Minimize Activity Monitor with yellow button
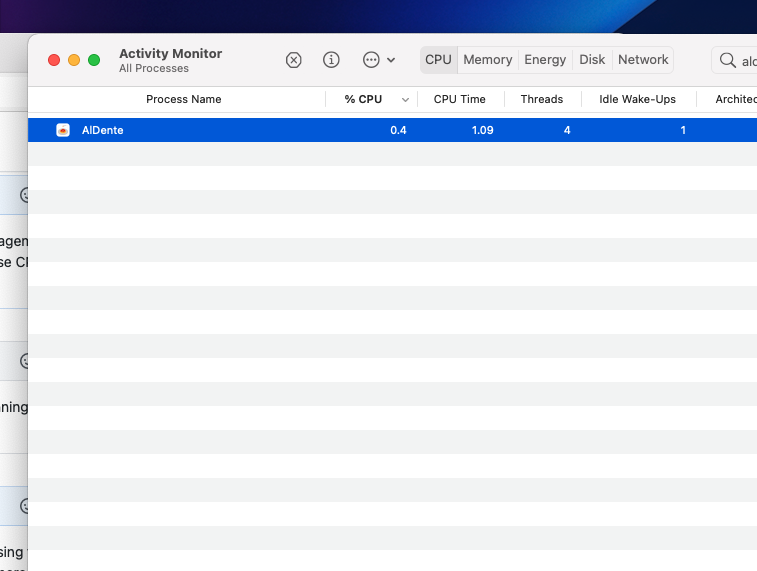 (74, 60)
